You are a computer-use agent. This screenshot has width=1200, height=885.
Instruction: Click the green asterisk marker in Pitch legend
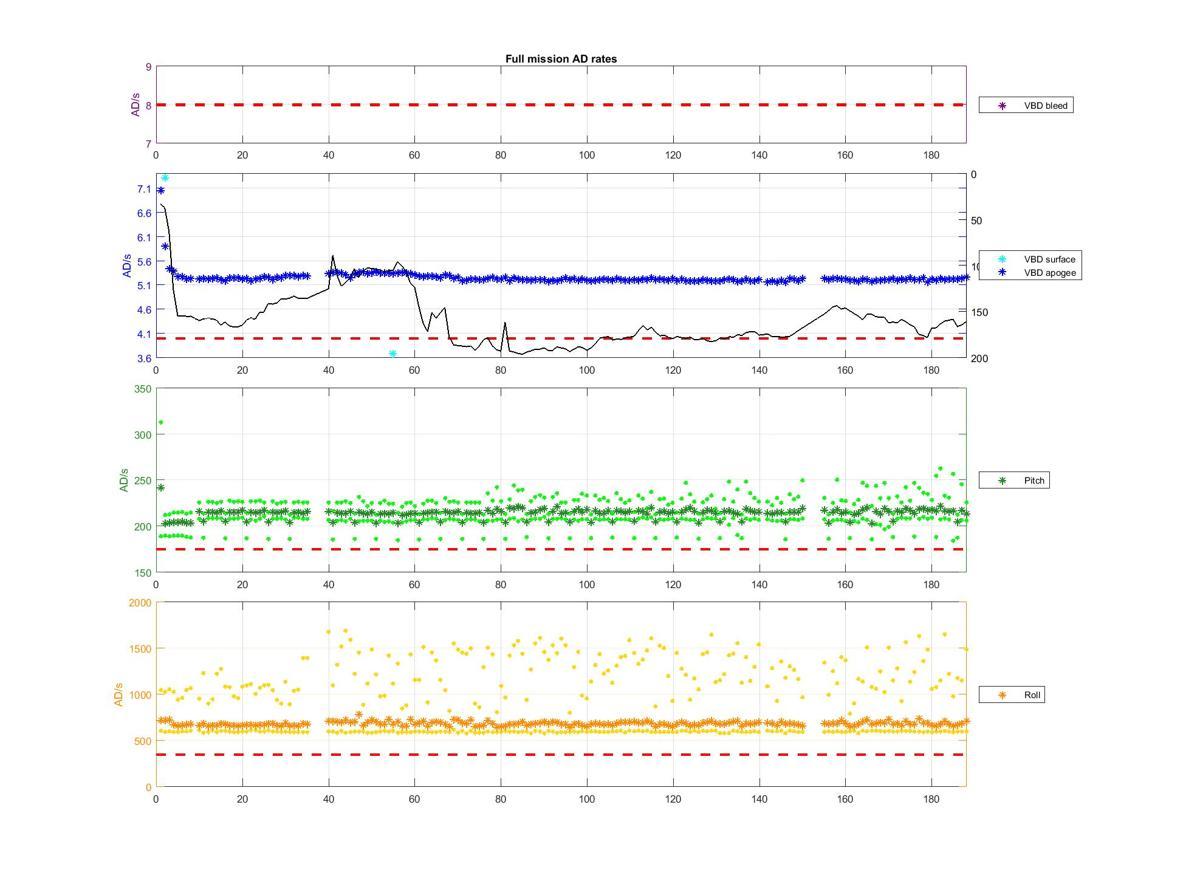click(x=1002, y=481)
